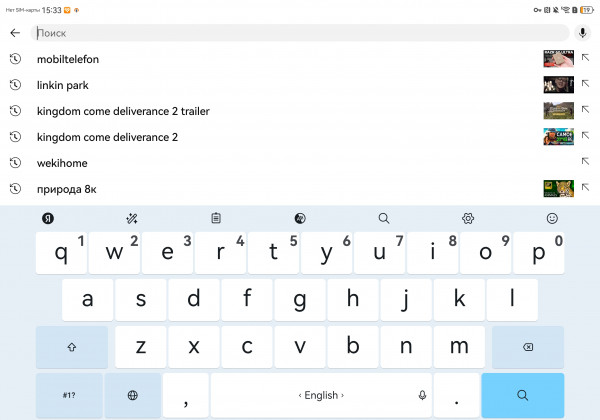Tap the 'p' key
The width and height of the screenshot is (600, 420).
[539, 252]
